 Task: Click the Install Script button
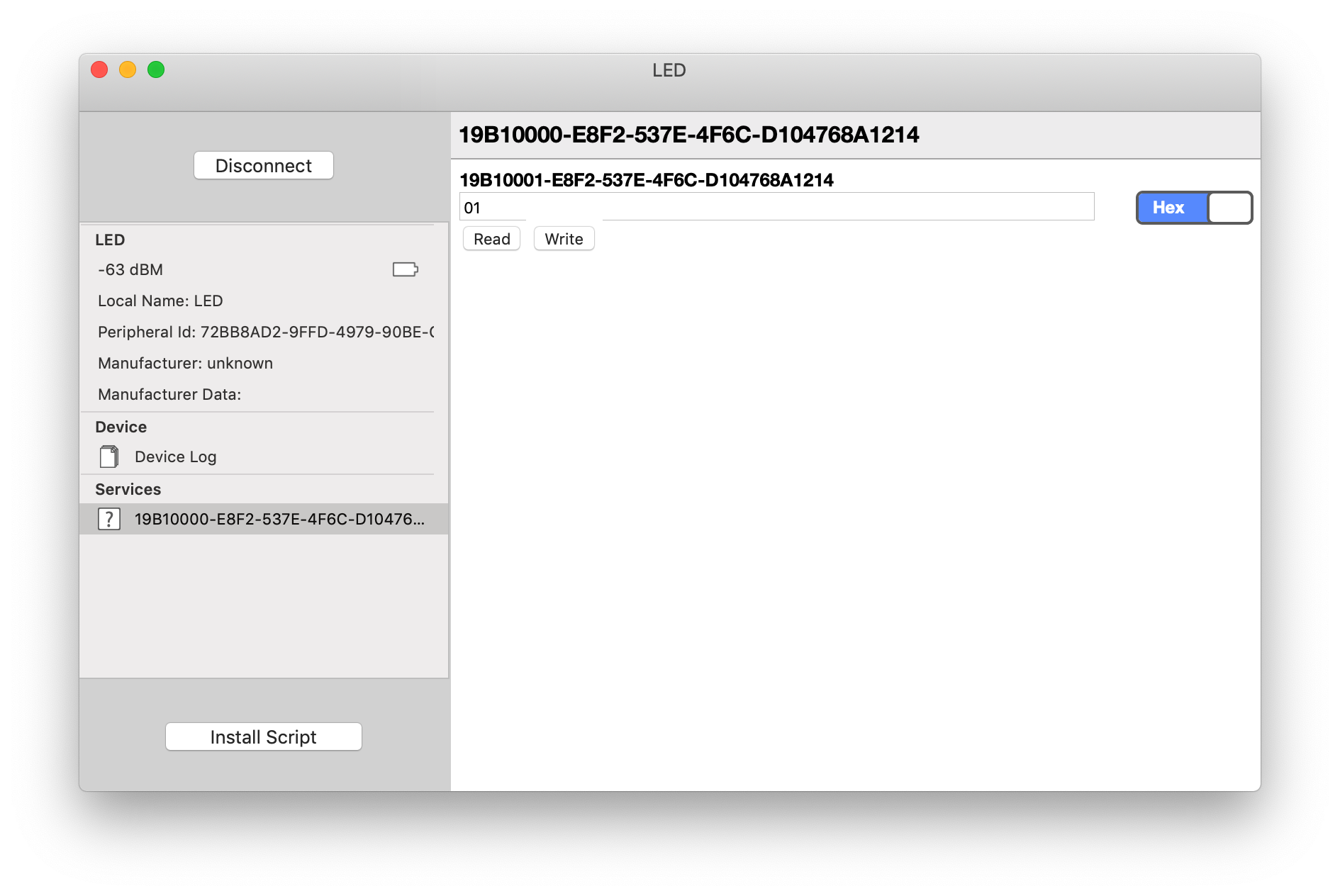pyautogui.click(x=263, y=737)
